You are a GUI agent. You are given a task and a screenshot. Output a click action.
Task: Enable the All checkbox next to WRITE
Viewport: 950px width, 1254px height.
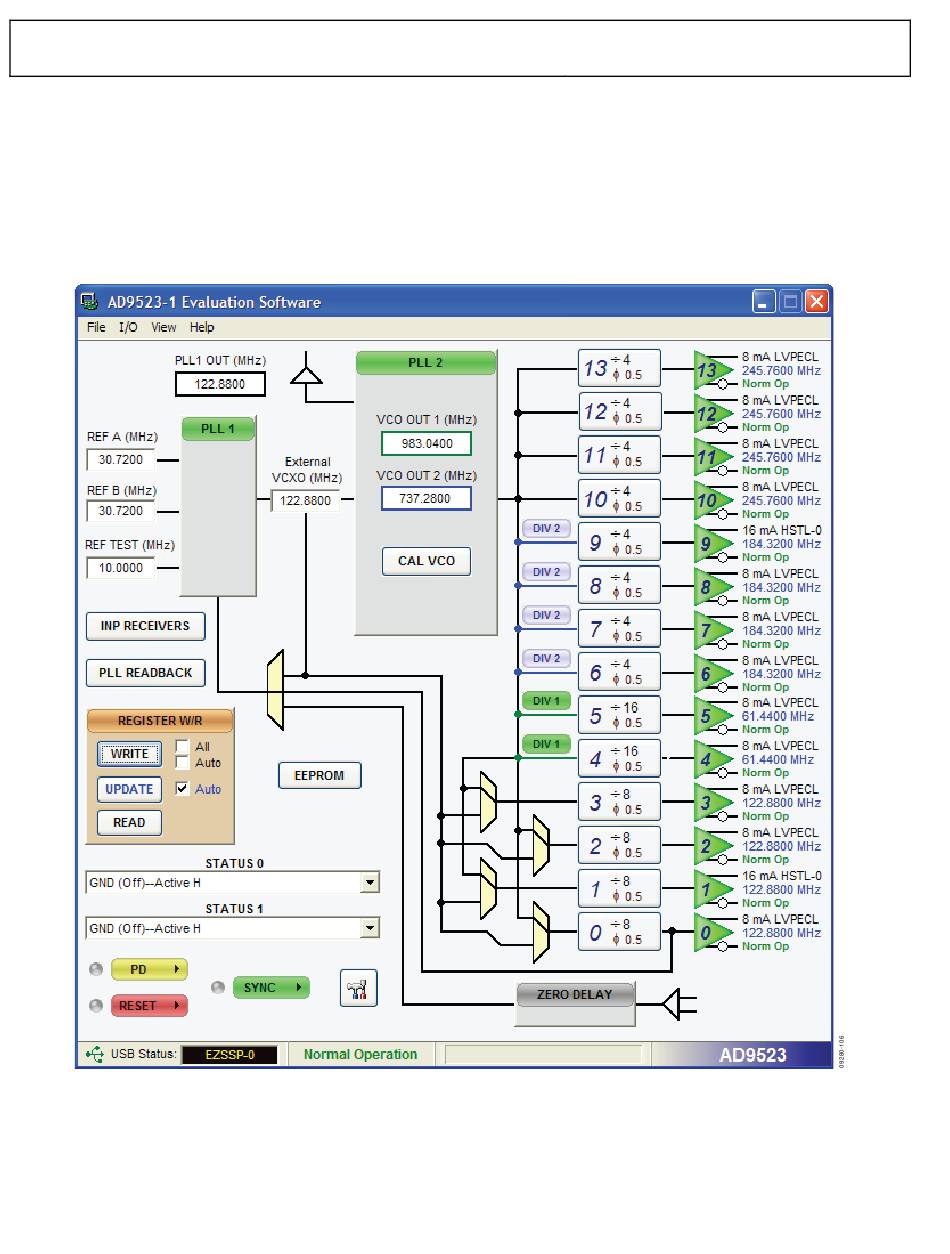coord(182,746)
